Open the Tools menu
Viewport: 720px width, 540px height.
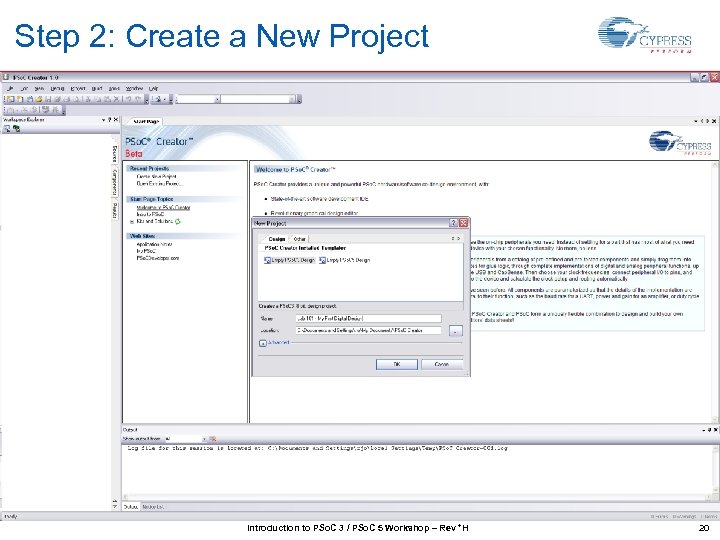pyautogui.click(x=114, y=88)
